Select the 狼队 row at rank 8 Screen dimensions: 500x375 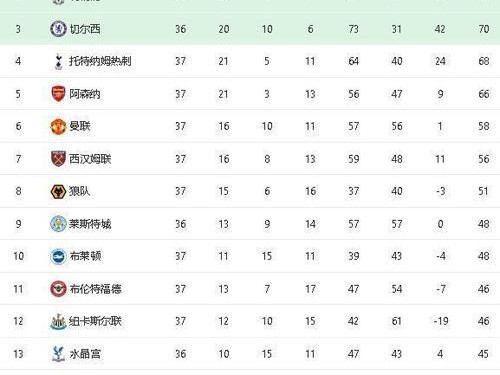[250, 191]
